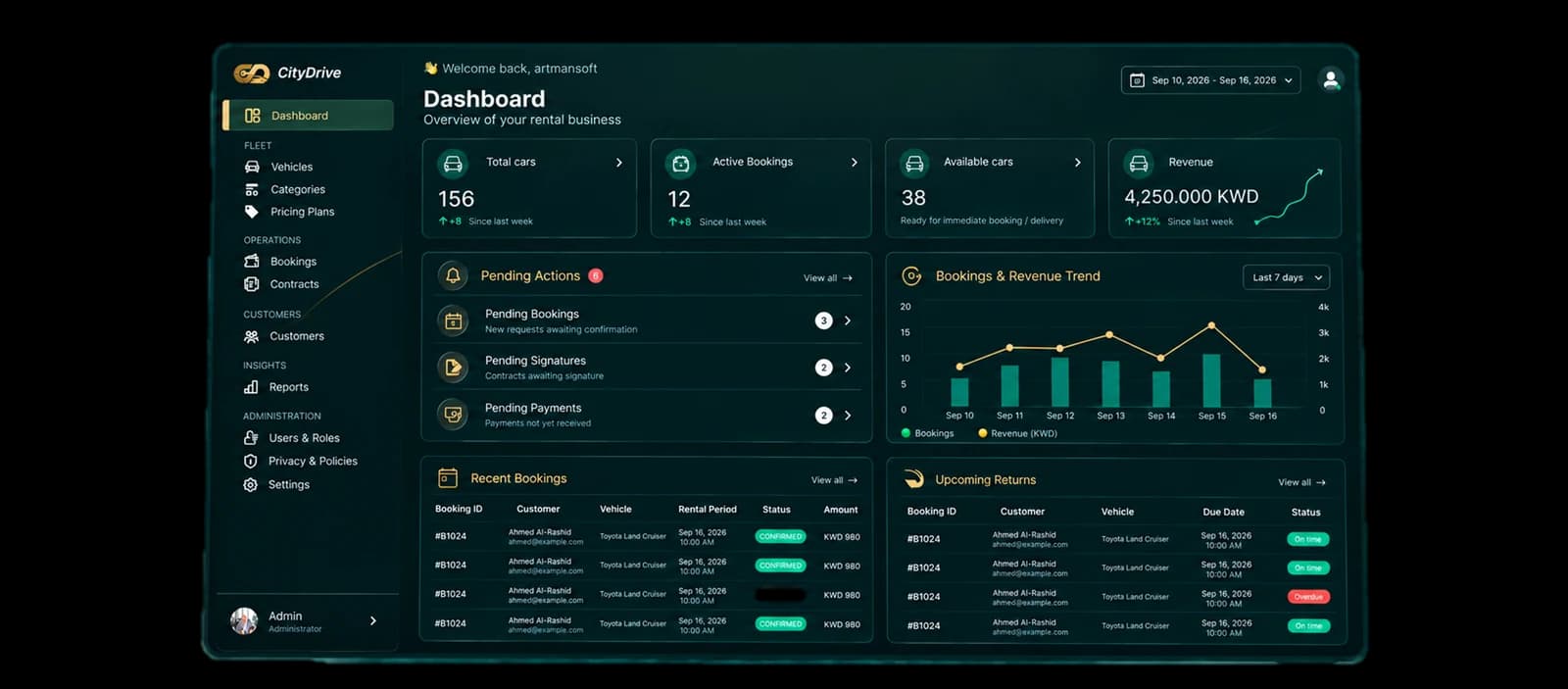1568x689 pixels.
Task: Expand Pending Payments row chevron
Action: pos(848,416)
